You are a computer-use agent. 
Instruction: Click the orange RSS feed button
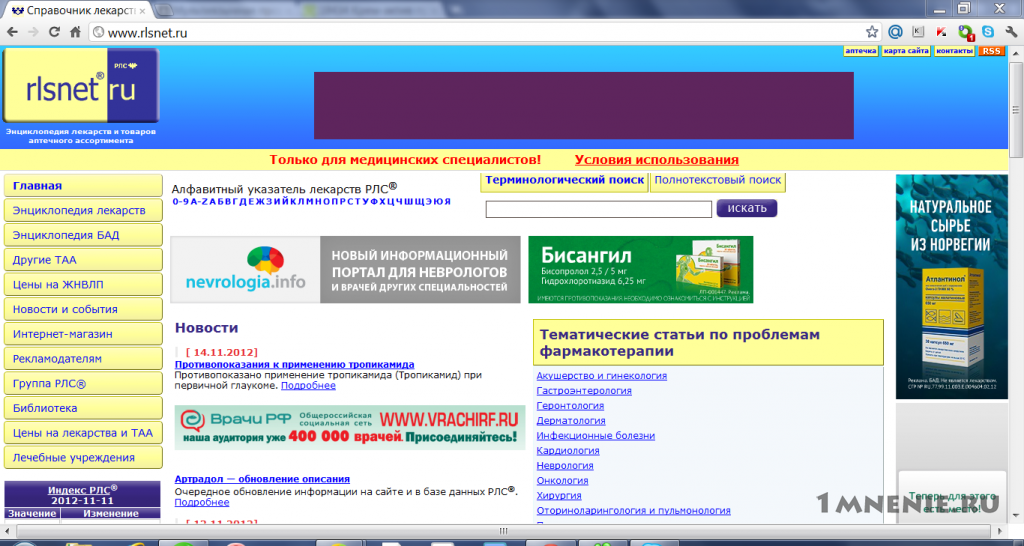pos(991,51)
